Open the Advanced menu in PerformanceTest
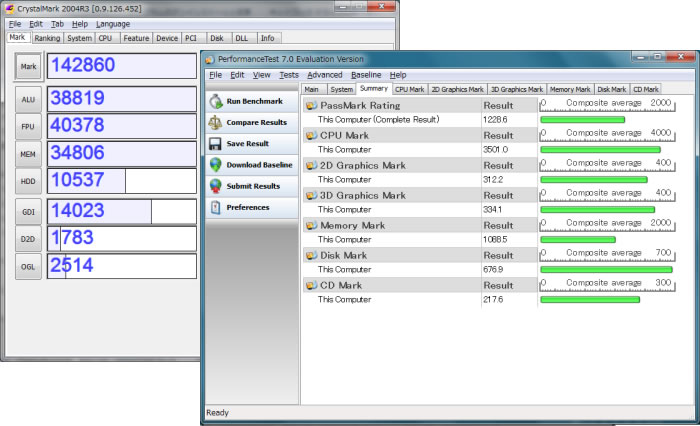This screenshot has width=700, height=426. [325, 75]
